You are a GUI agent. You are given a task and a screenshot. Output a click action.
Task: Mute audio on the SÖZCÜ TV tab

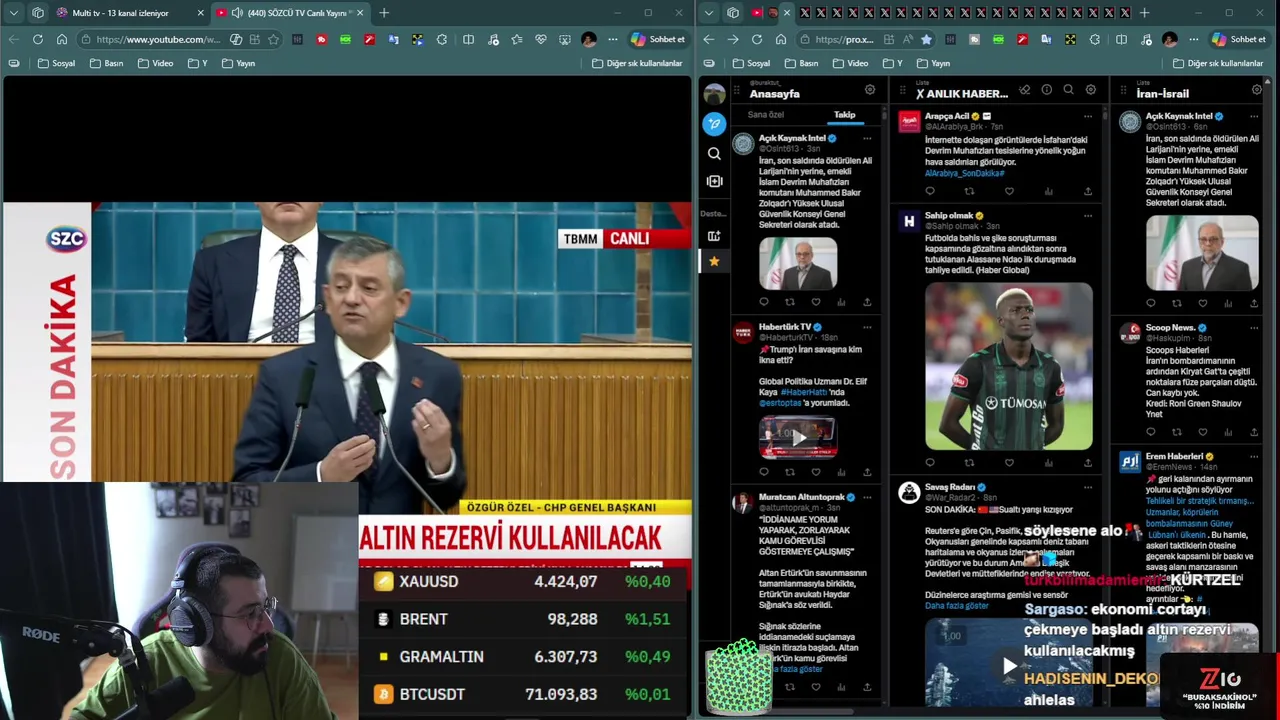coord(237,13)
